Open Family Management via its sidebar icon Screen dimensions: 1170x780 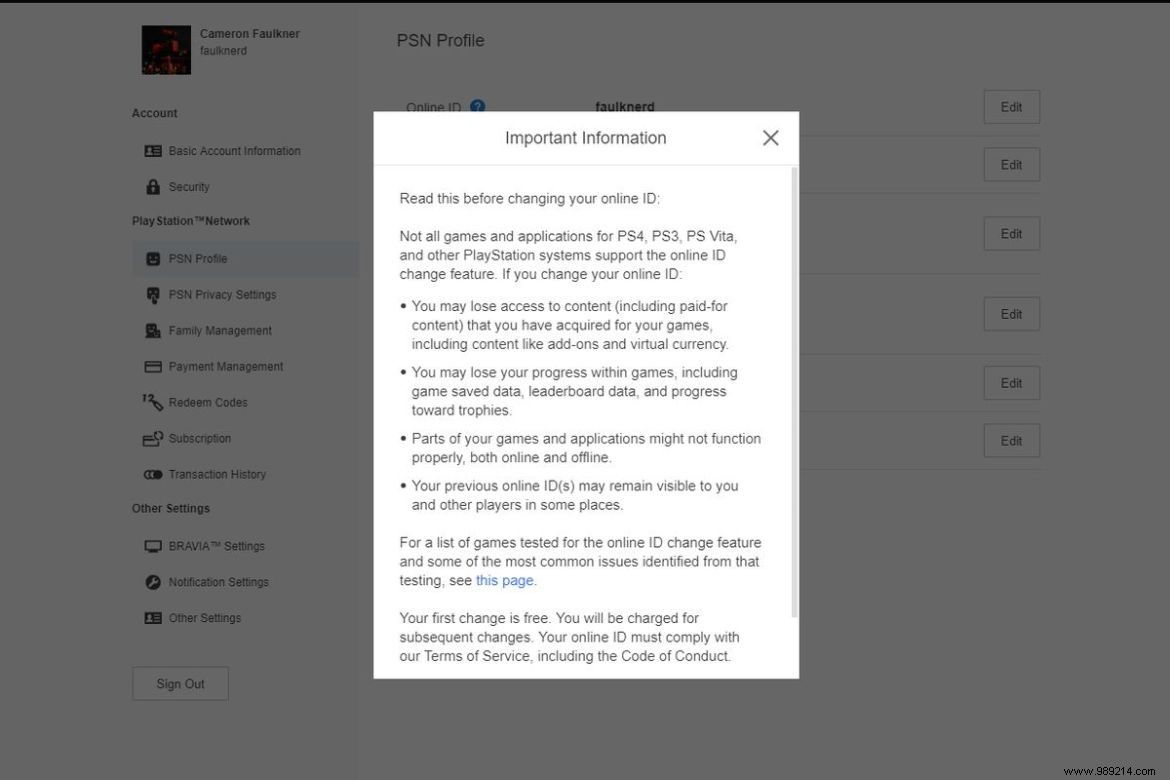[x=152, y=330]
